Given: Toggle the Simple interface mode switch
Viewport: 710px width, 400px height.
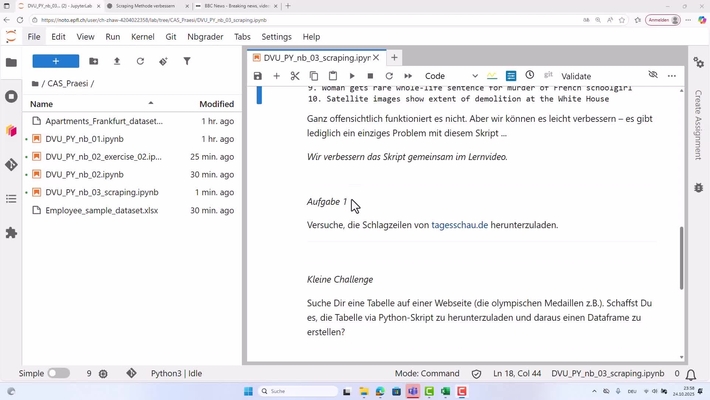Looking at the screenshot, I should point(58,373).
